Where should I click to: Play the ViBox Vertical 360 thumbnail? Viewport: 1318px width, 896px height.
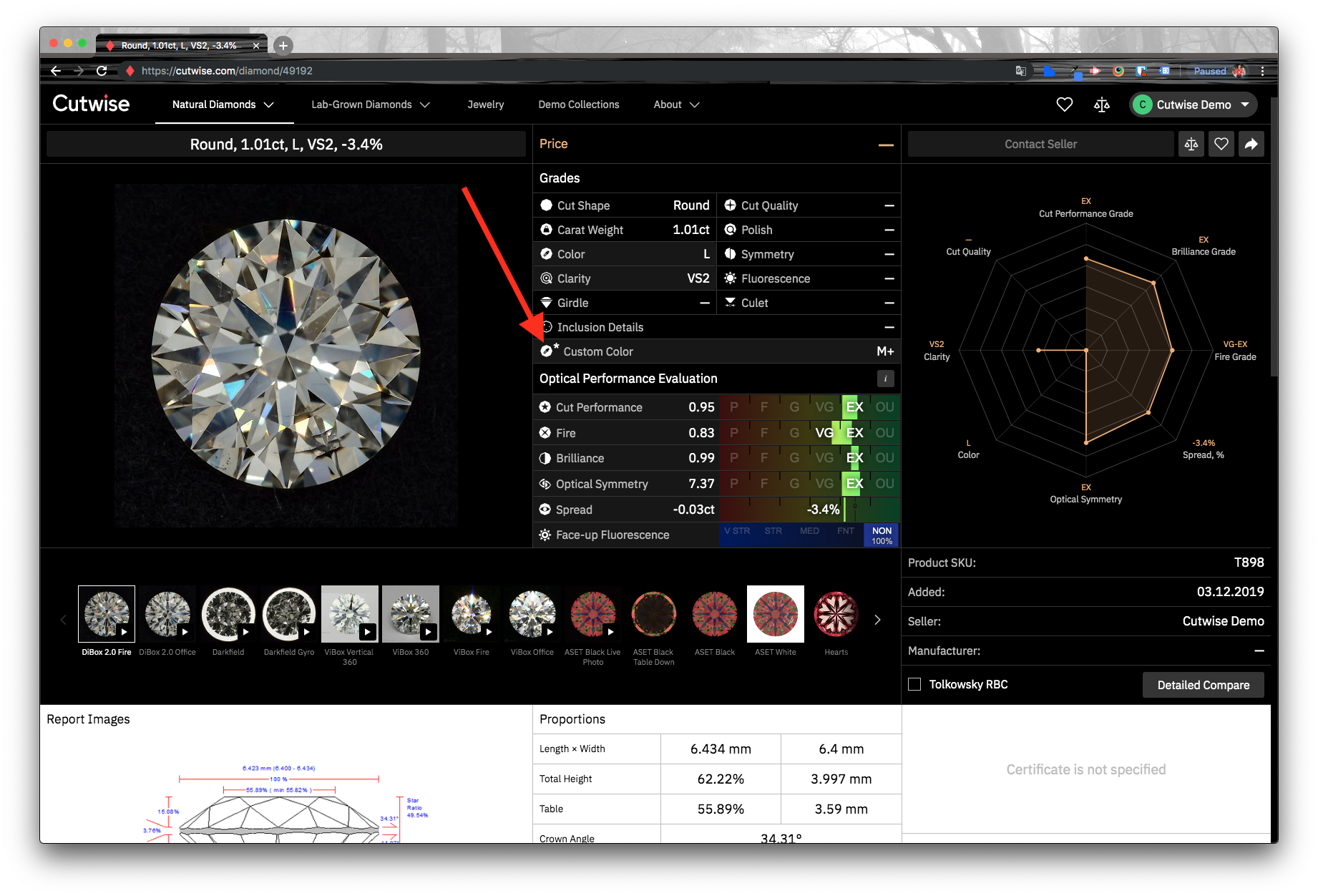(x=367, y=632)
